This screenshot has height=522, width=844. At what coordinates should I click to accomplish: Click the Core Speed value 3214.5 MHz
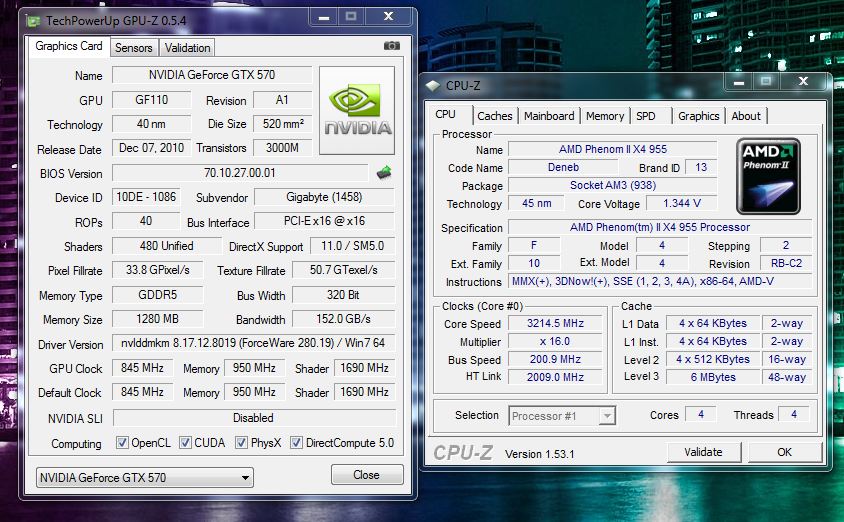point(555,323)
